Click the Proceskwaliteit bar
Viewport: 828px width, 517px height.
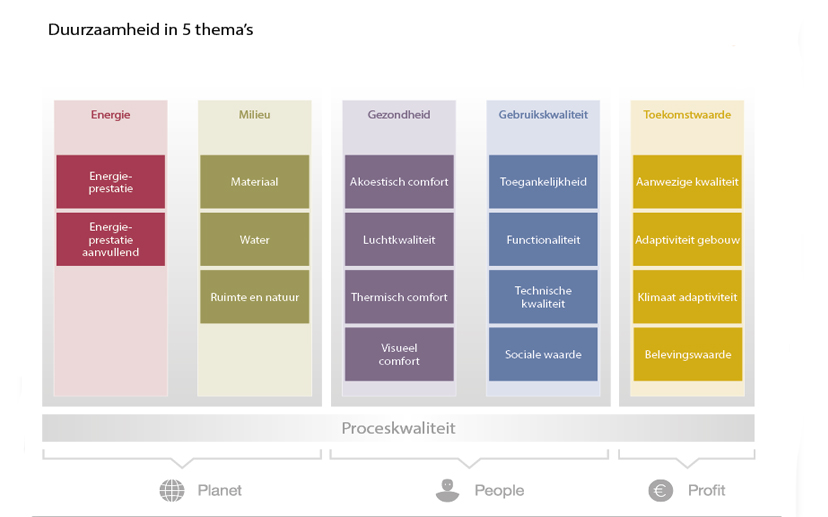tap(398, 428)
